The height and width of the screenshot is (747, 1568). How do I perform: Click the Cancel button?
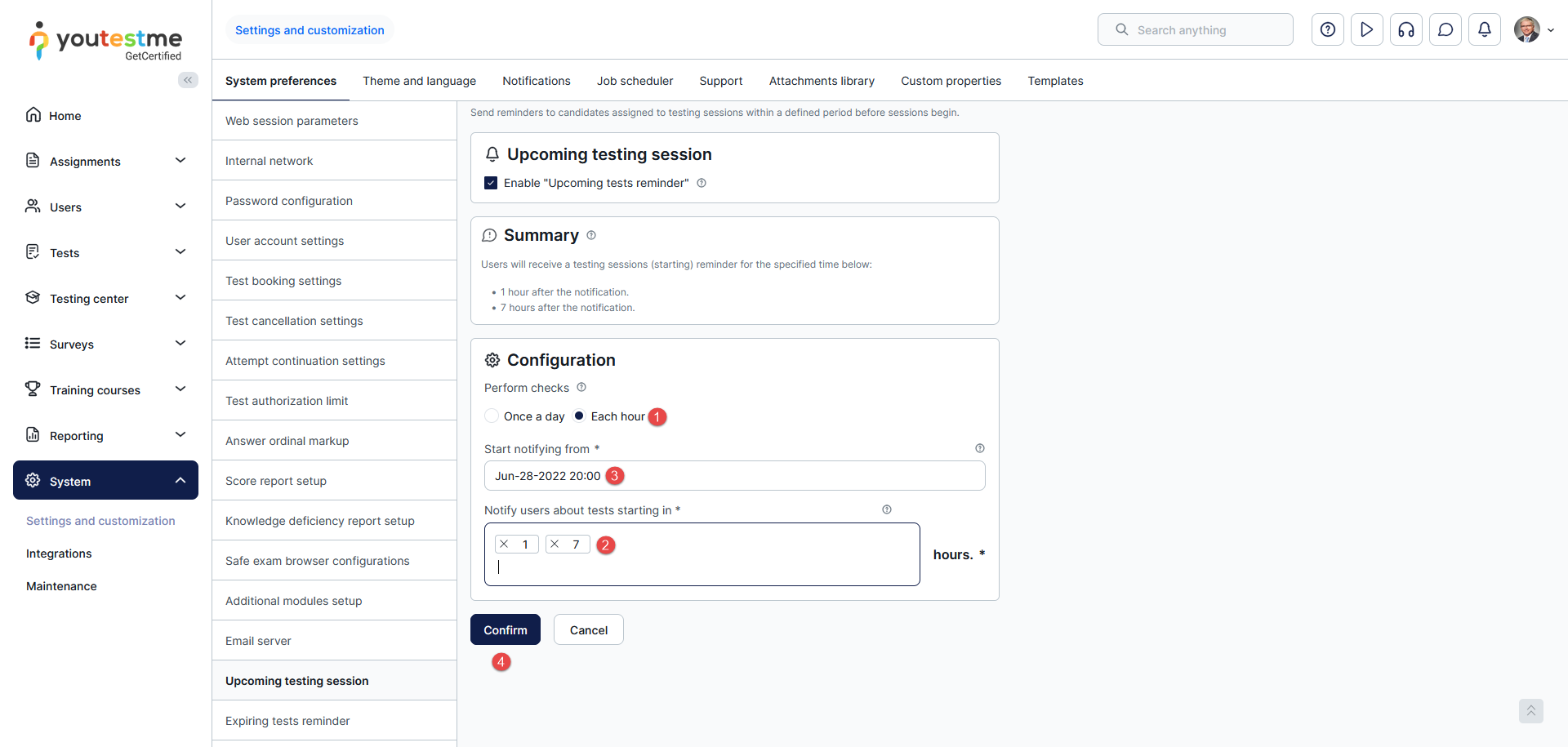(588, 630)
